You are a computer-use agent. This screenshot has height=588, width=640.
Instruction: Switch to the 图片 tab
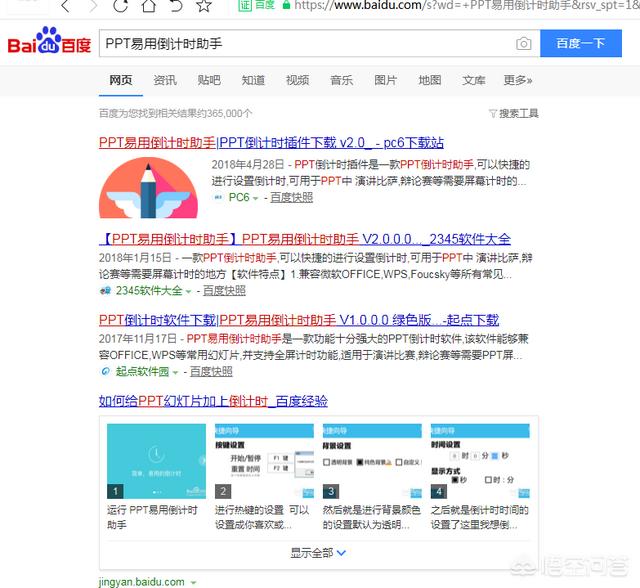[385, 80]
